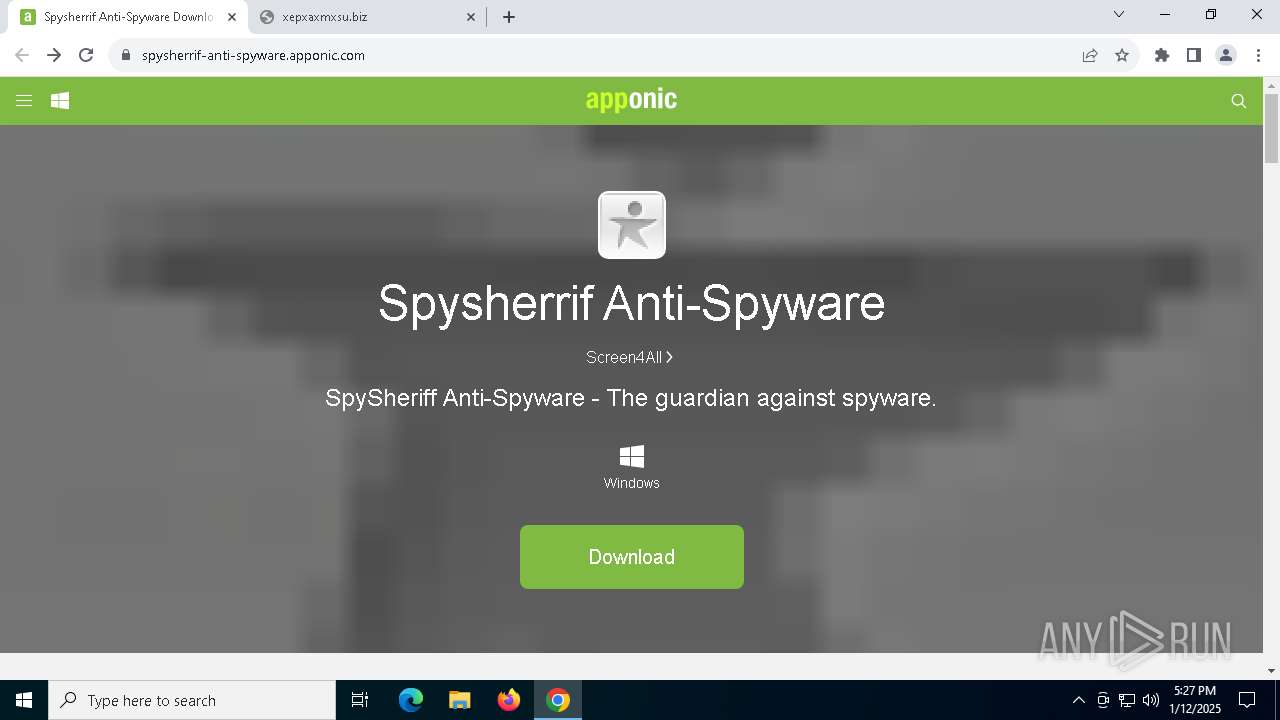Expand the tab search dropdown

pyautogui.click(x=1119, y=15)
